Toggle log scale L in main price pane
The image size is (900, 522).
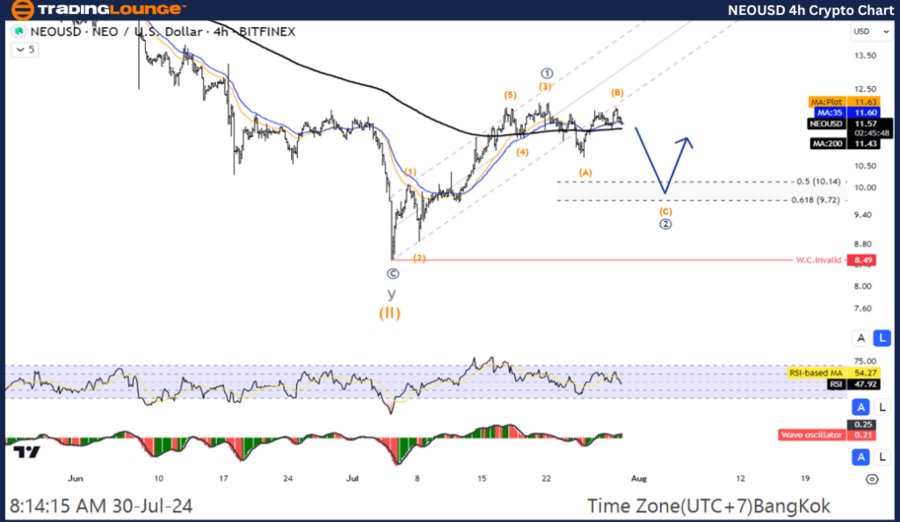882,338
